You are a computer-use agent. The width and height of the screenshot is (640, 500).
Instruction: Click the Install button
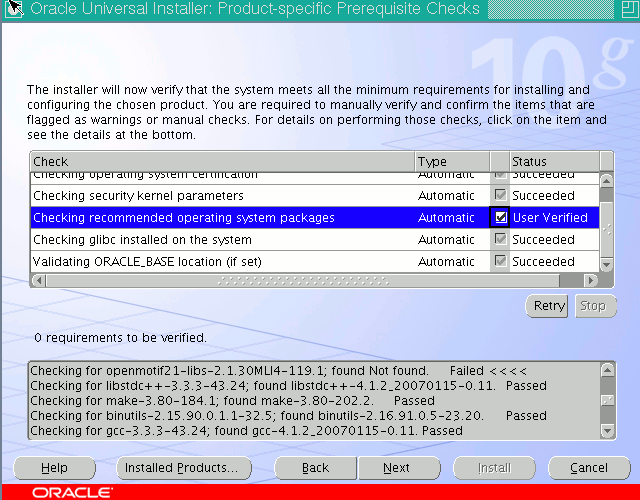click(494, 468)
